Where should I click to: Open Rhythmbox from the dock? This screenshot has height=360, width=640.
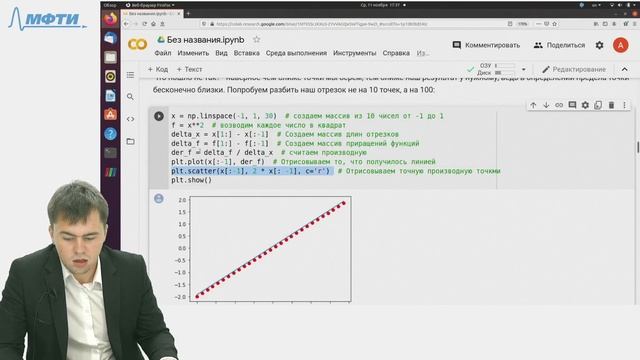[x=110, y=76]
